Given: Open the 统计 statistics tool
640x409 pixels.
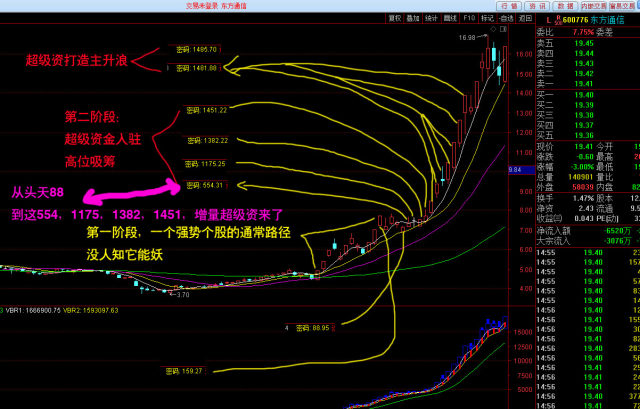Looking at the screenshot, I should [431, 18].
